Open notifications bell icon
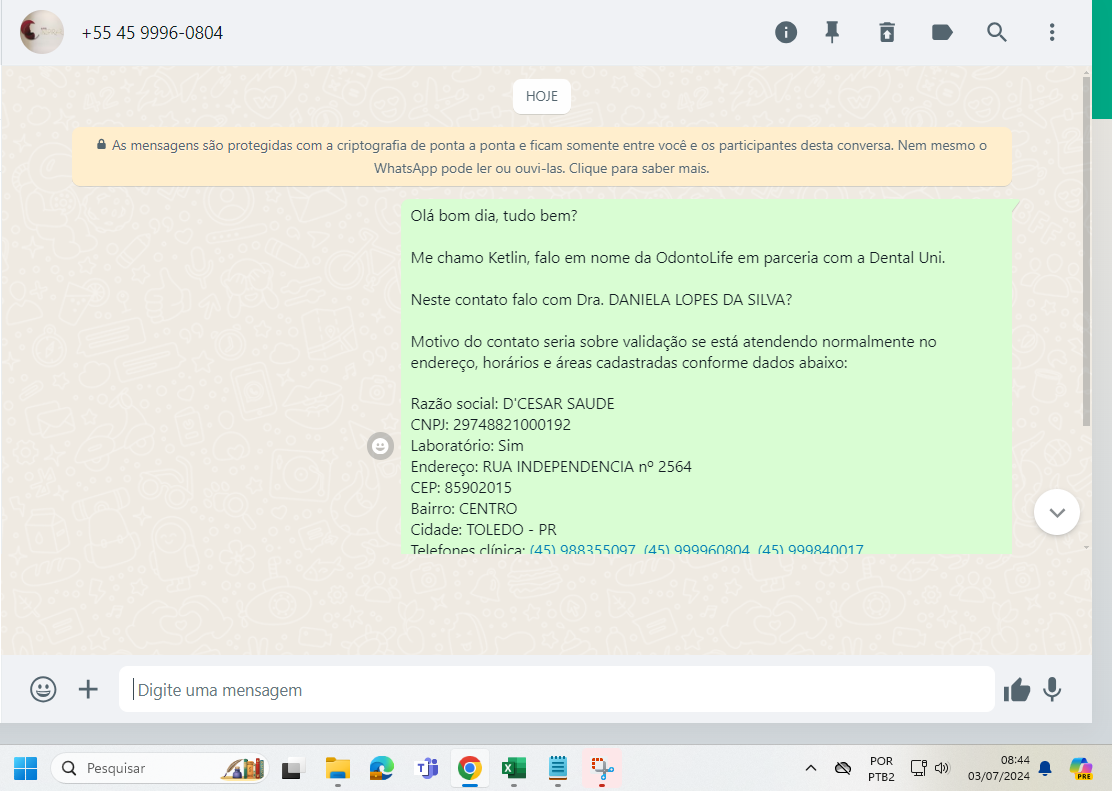The width and height of the screenshot is (1112, 791). pyautogui.click(x=1045, y=768)
